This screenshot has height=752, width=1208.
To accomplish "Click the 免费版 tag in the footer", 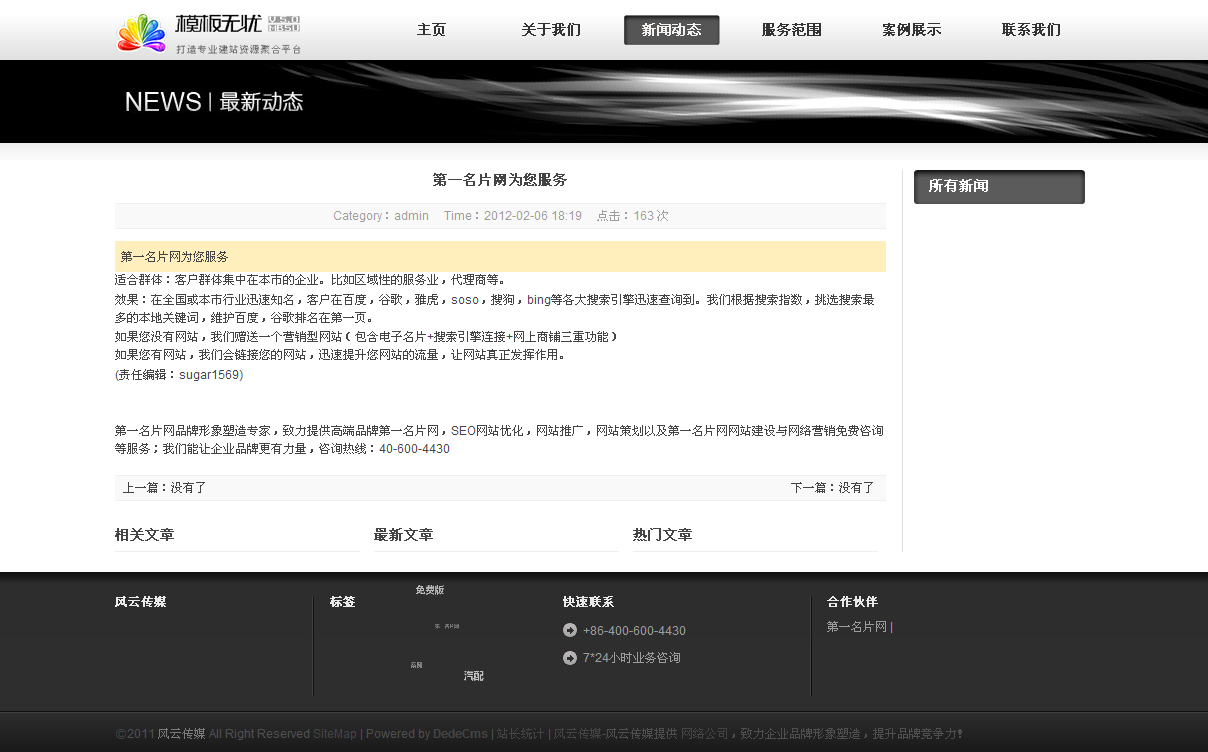I will click(430, 590).
